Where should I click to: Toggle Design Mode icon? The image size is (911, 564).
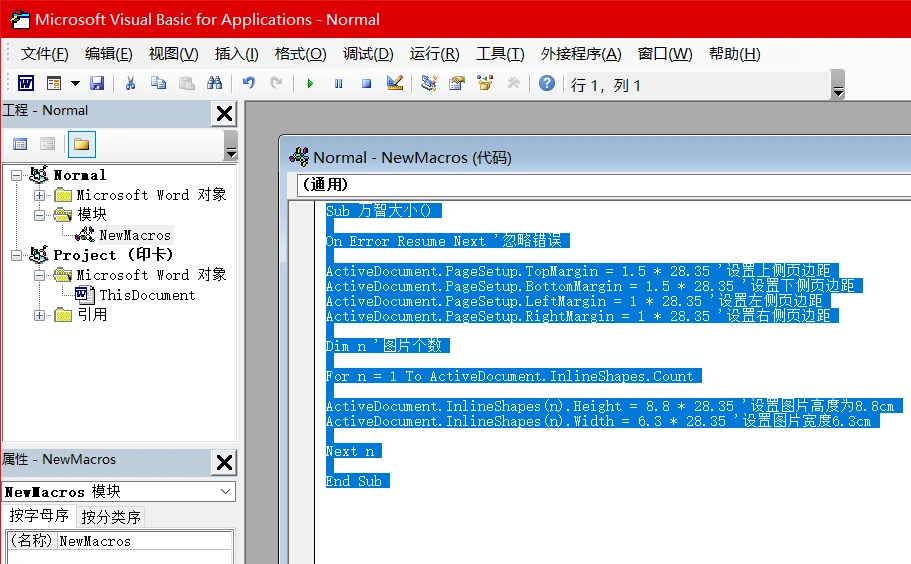coord(395,84)
